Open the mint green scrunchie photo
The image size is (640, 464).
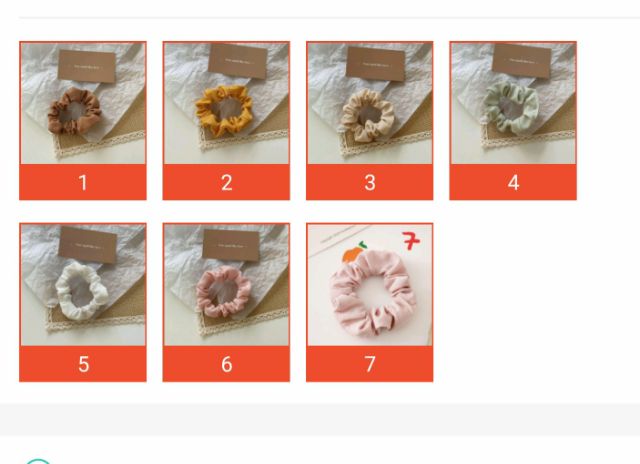[x=513, y=103]
